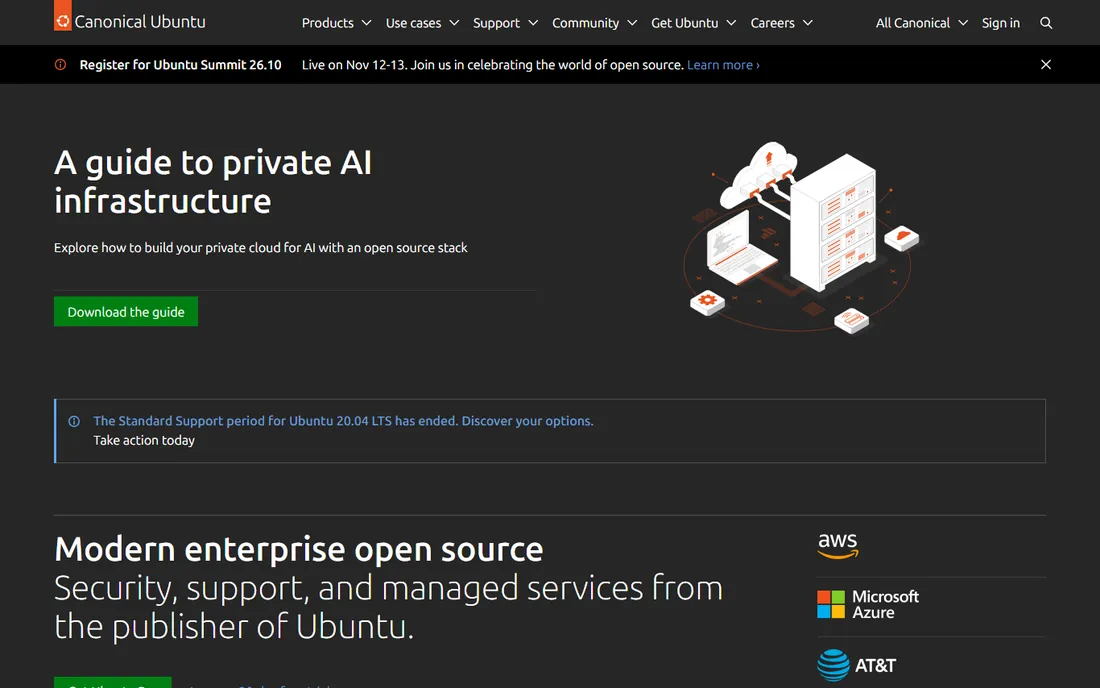This screenshot has width=1100, height=688.
Task: Click the Download the guide button
Action: pyautogui.click(x=126, y=311)
